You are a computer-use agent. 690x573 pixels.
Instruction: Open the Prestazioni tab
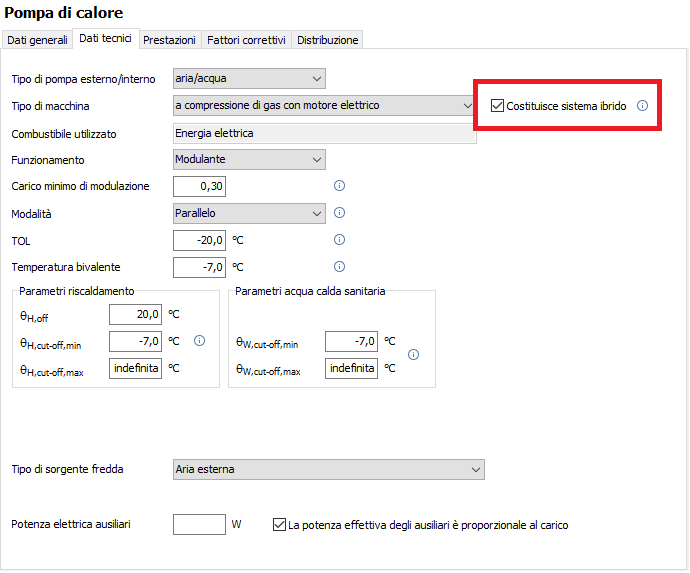pyautogui.click(x=169, y=40)
